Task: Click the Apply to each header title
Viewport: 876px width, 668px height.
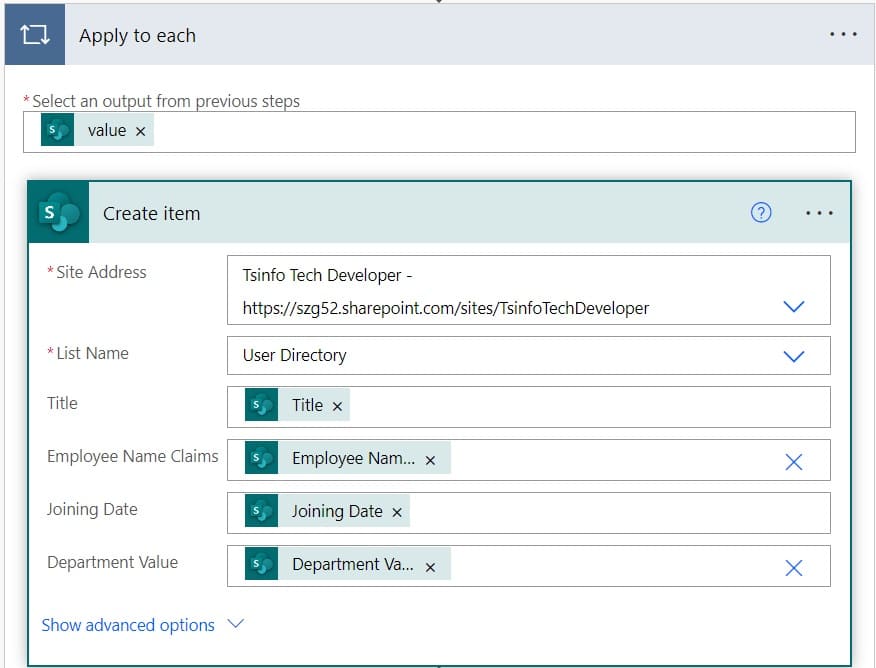Action: 137,36
